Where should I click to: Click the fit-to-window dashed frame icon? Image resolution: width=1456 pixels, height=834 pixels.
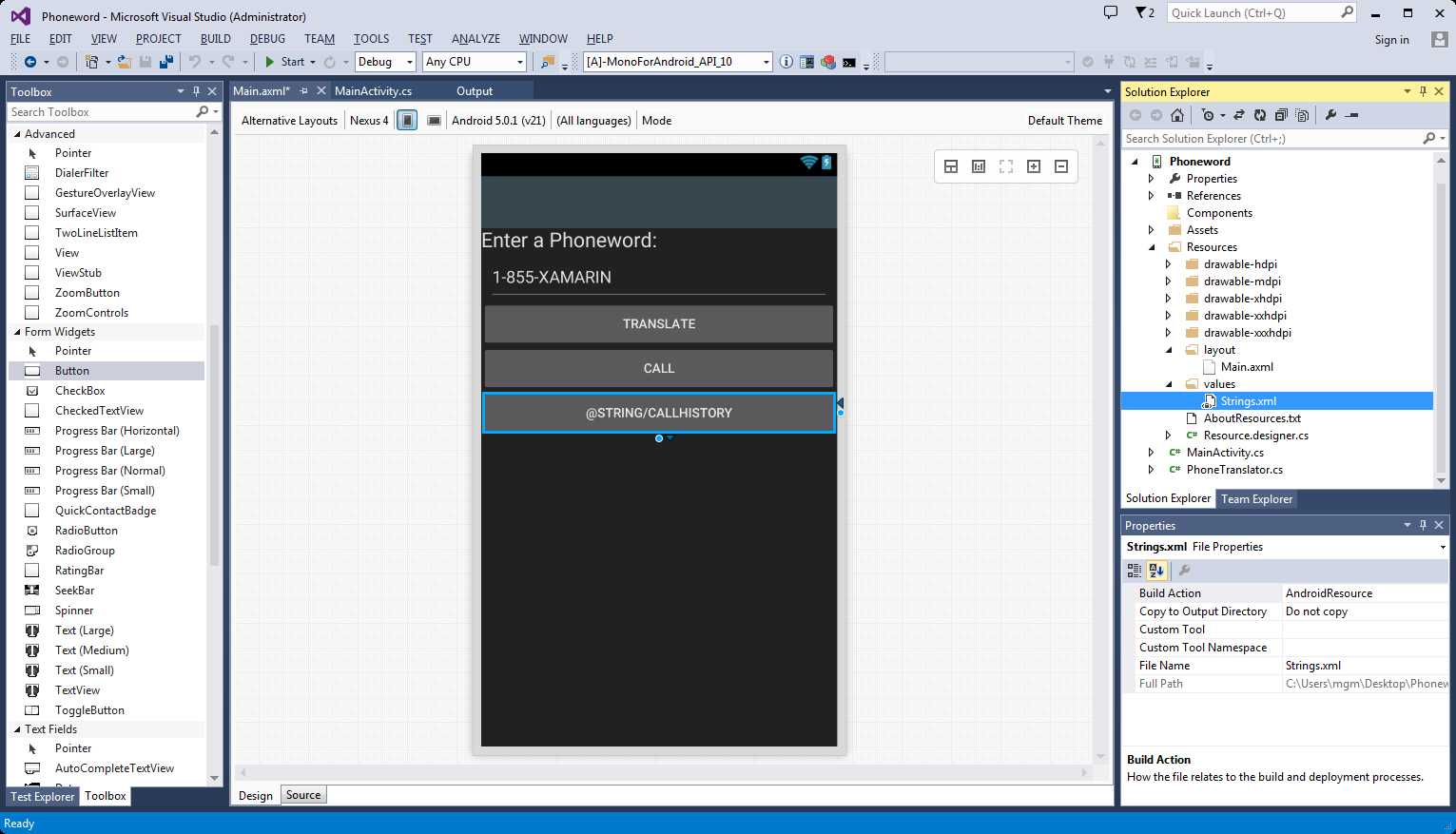(1006, 166)
